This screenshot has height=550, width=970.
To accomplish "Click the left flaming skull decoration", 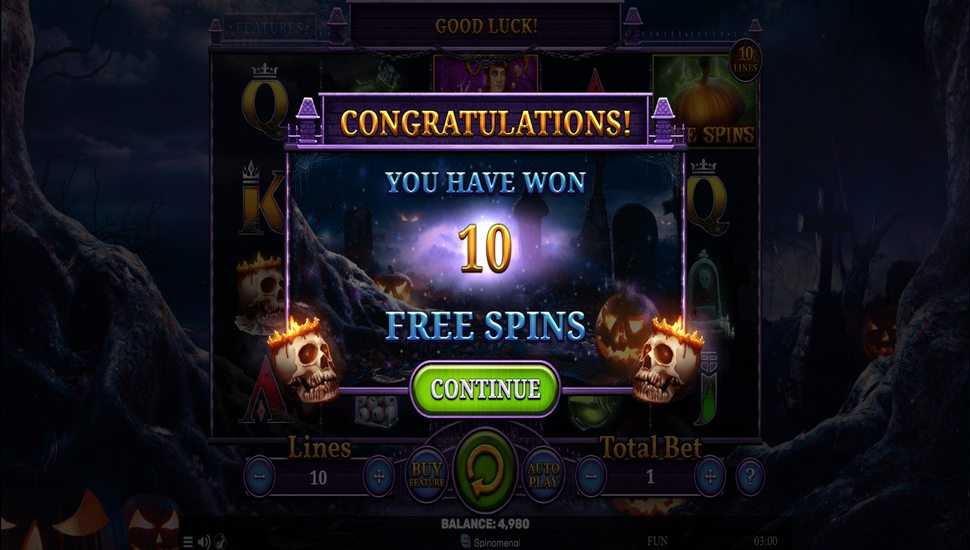I will click(304, 359).
